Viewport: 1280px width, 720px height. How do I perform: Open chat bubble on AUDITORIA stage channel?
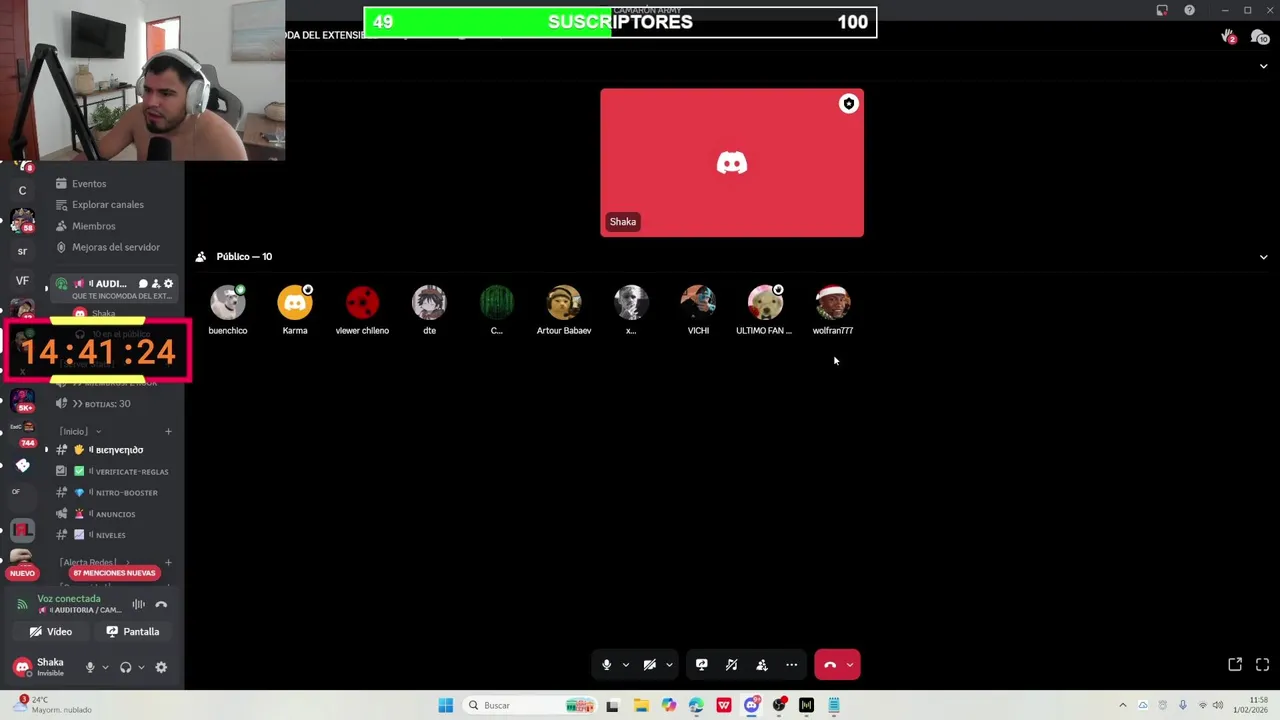(x=143, y=284)
